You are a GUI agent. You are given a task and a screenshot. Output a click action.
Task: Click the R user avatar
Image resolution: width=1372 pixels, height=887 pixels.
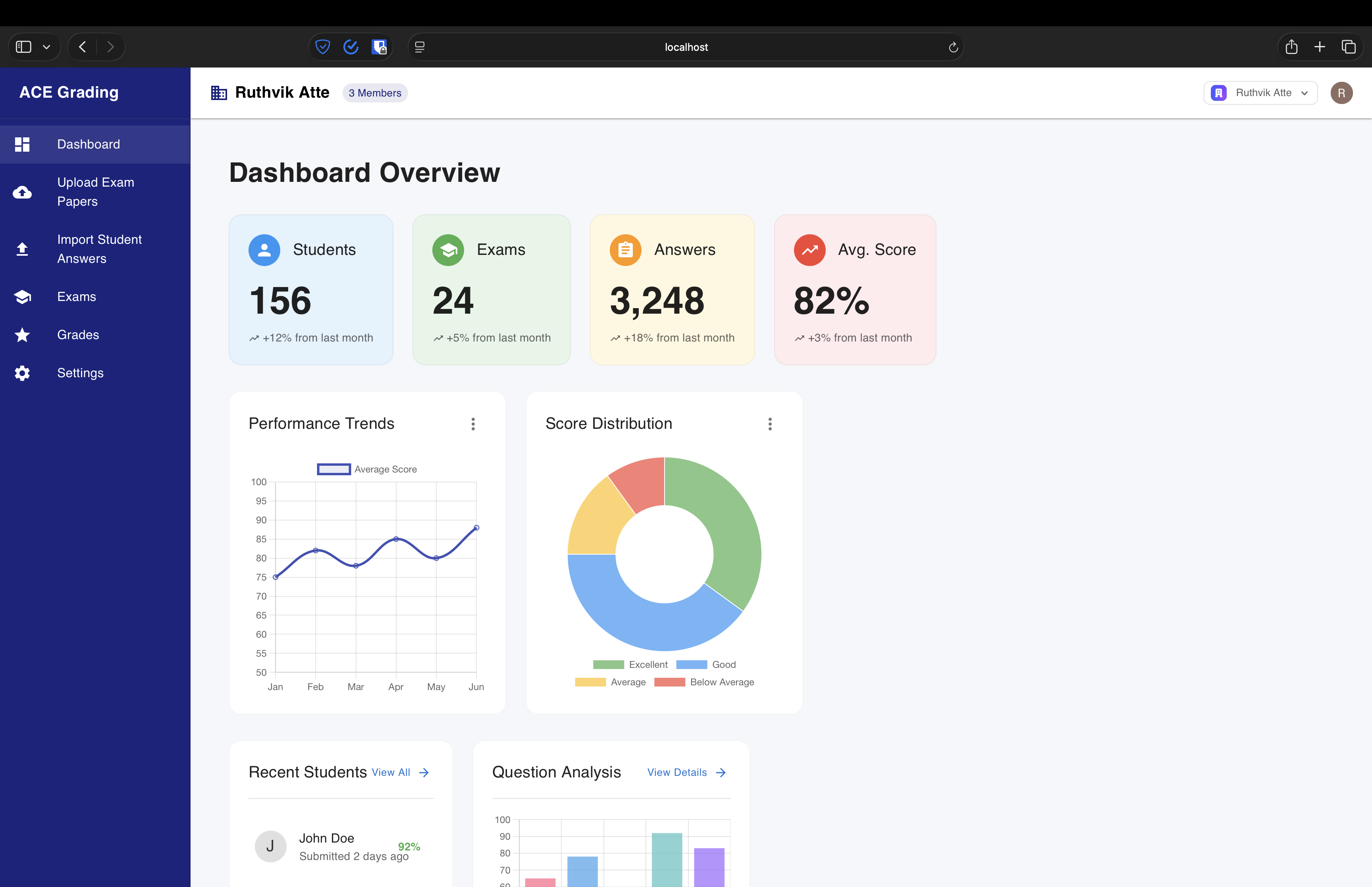pos(1341,93)
